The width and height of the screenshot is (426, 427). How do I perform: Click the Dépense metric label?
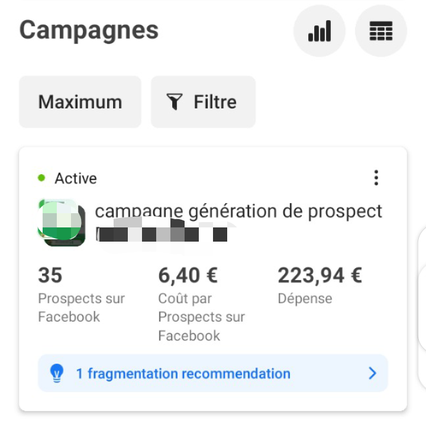pyautogui.click(x=305, y=298)
